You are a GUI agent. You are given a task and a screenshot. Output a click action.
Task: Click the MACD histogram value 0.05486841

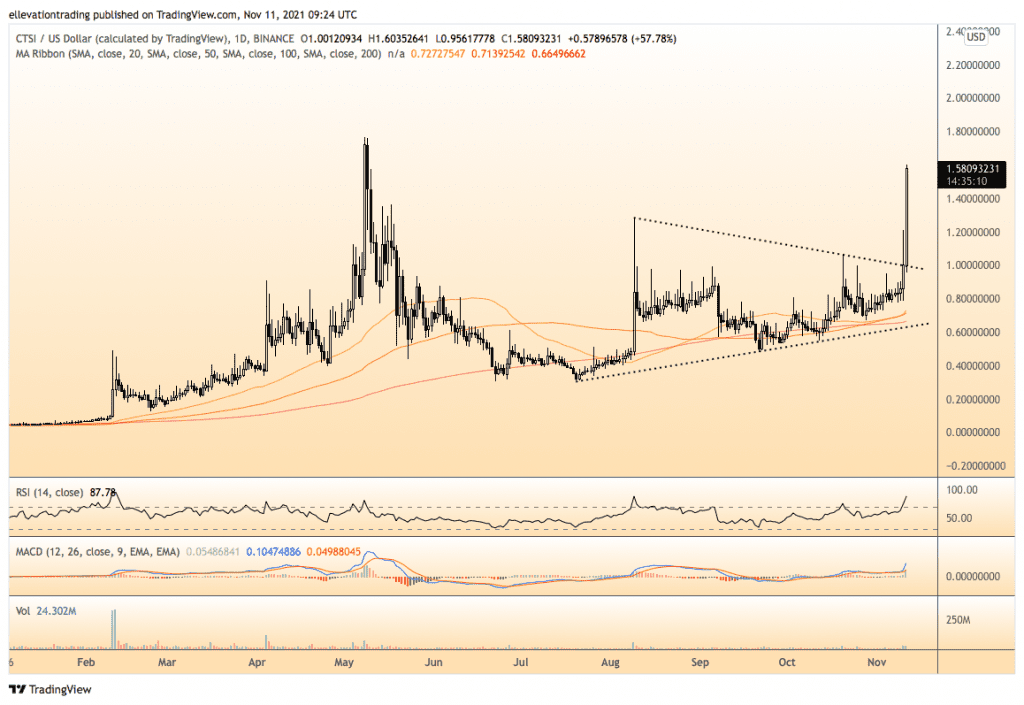tap(214, 552)
